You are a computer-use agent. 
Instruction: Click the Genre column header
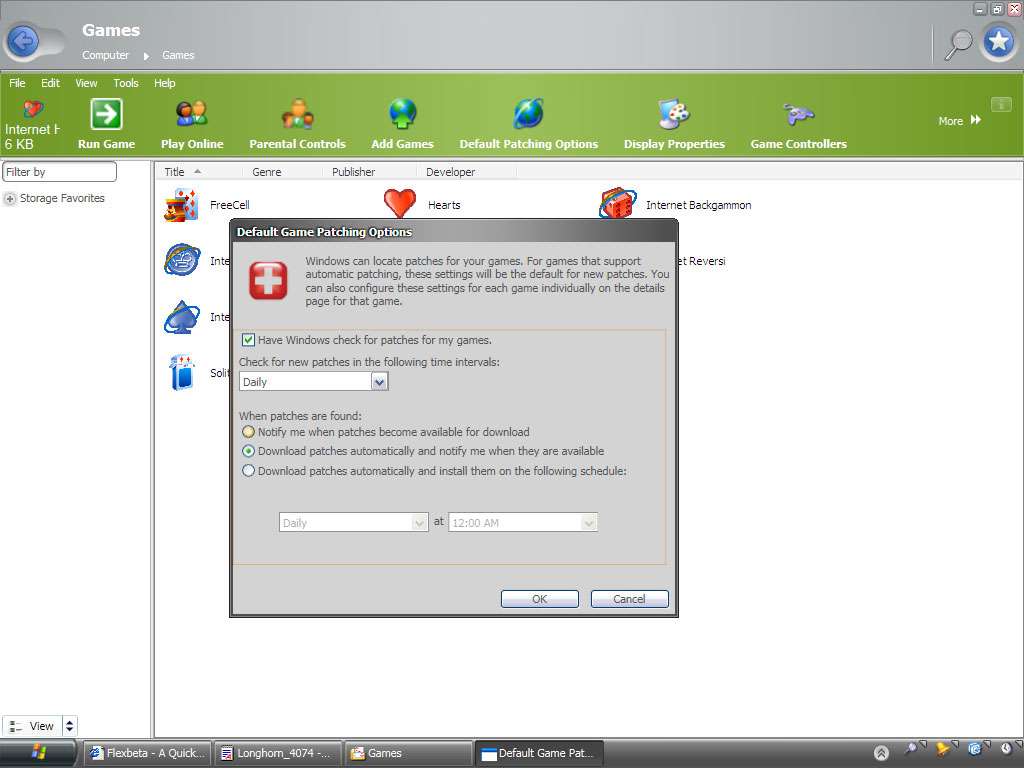[266, 172]
